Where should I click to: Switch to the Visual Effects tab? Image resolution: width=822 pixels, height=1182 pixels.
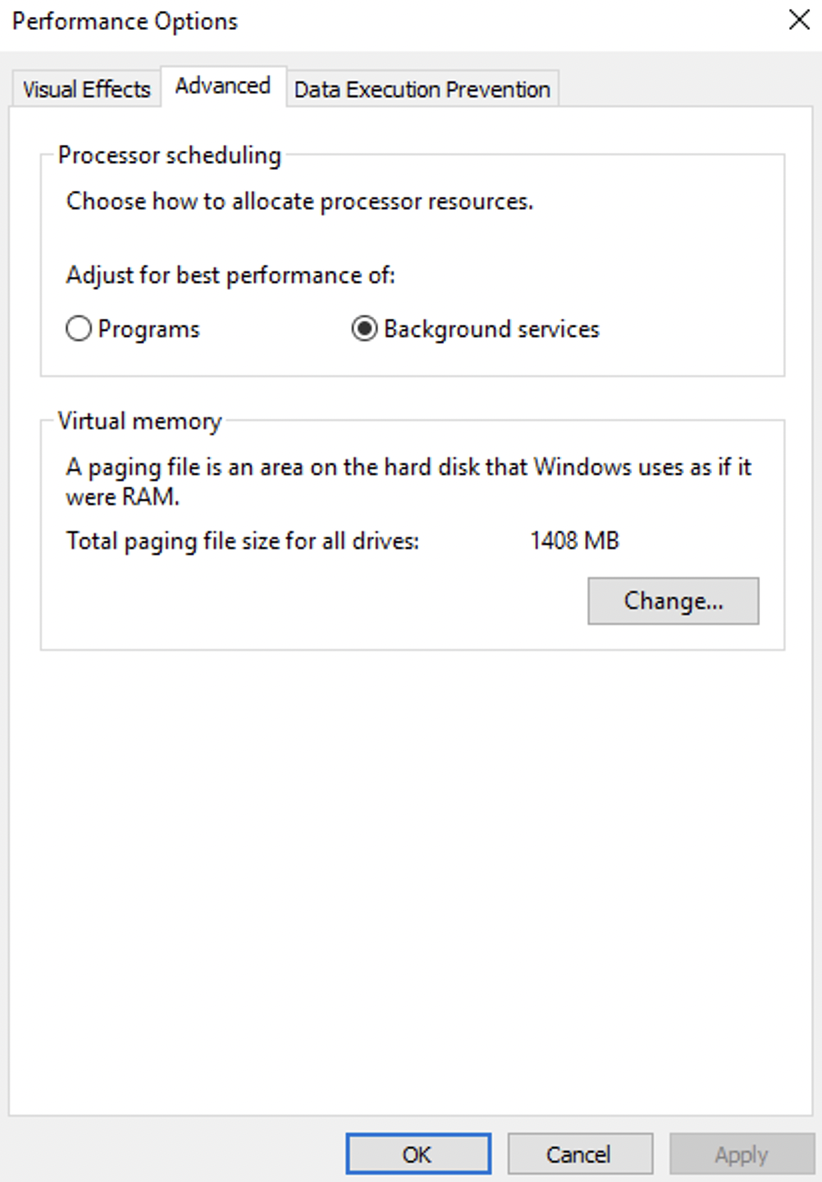(86, 89)
